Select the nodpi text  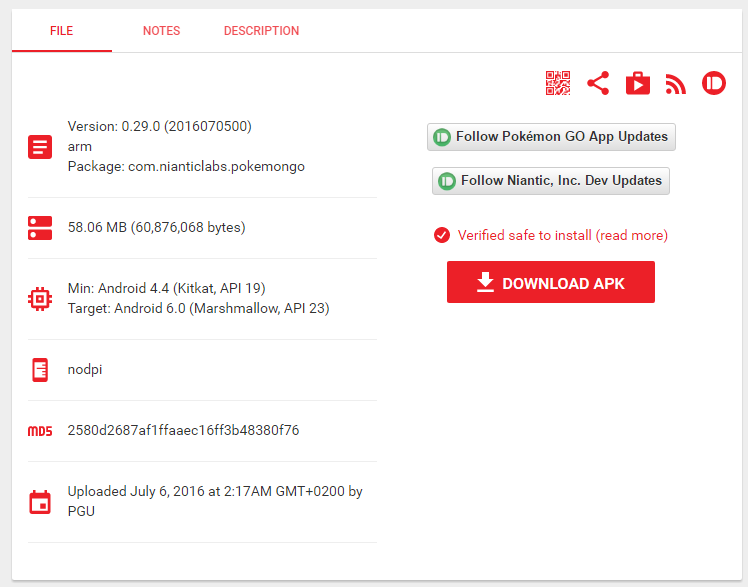(x=85, y=370)
